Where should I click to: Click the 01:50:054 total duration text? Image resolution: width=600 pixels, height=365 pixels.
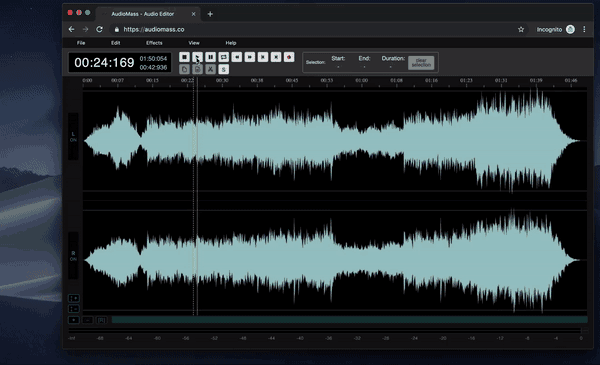click(x=153, y=59)
